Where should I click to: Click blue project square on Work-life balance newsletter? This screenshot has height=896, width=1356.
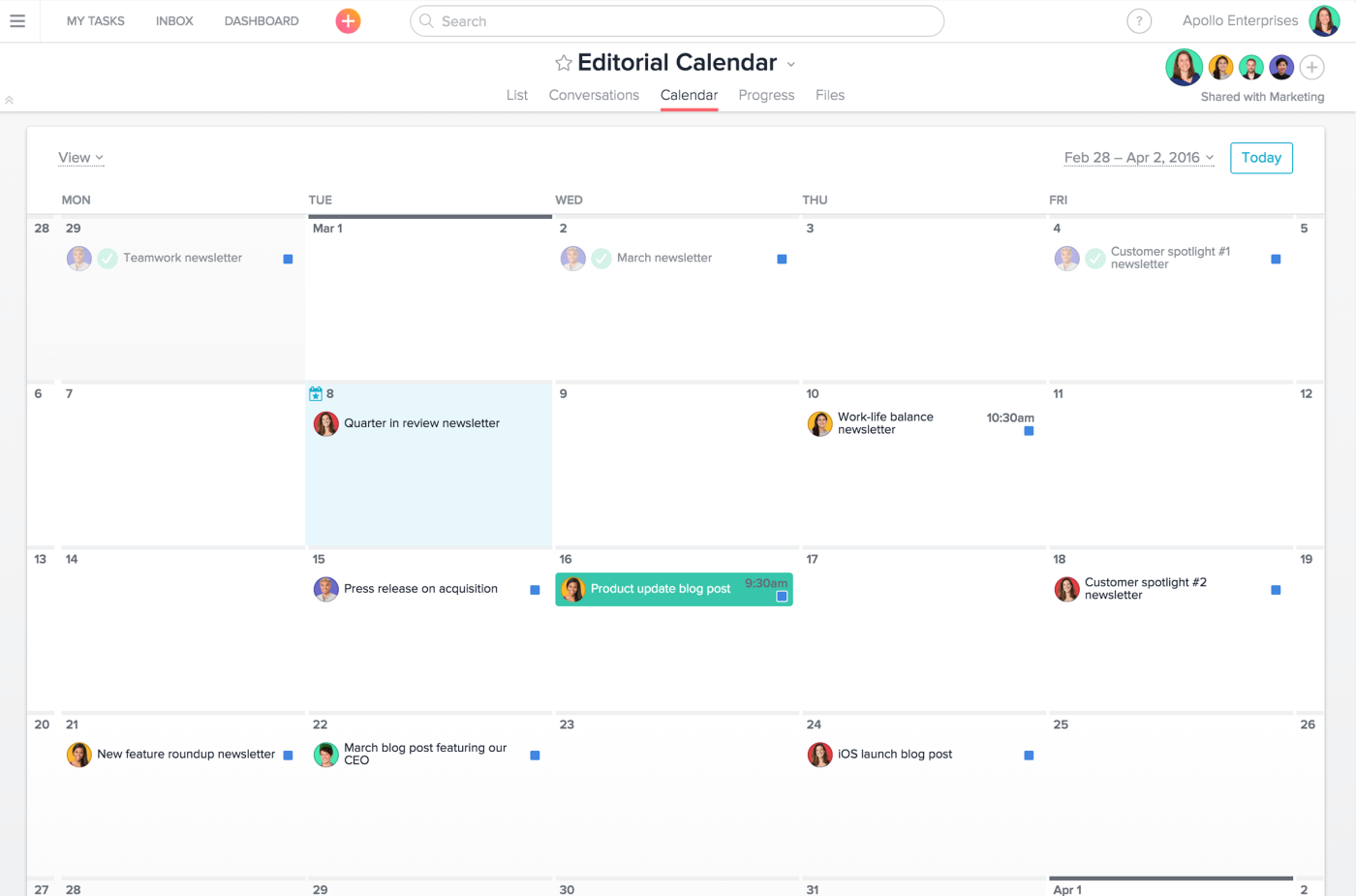tap(1029, 431)
